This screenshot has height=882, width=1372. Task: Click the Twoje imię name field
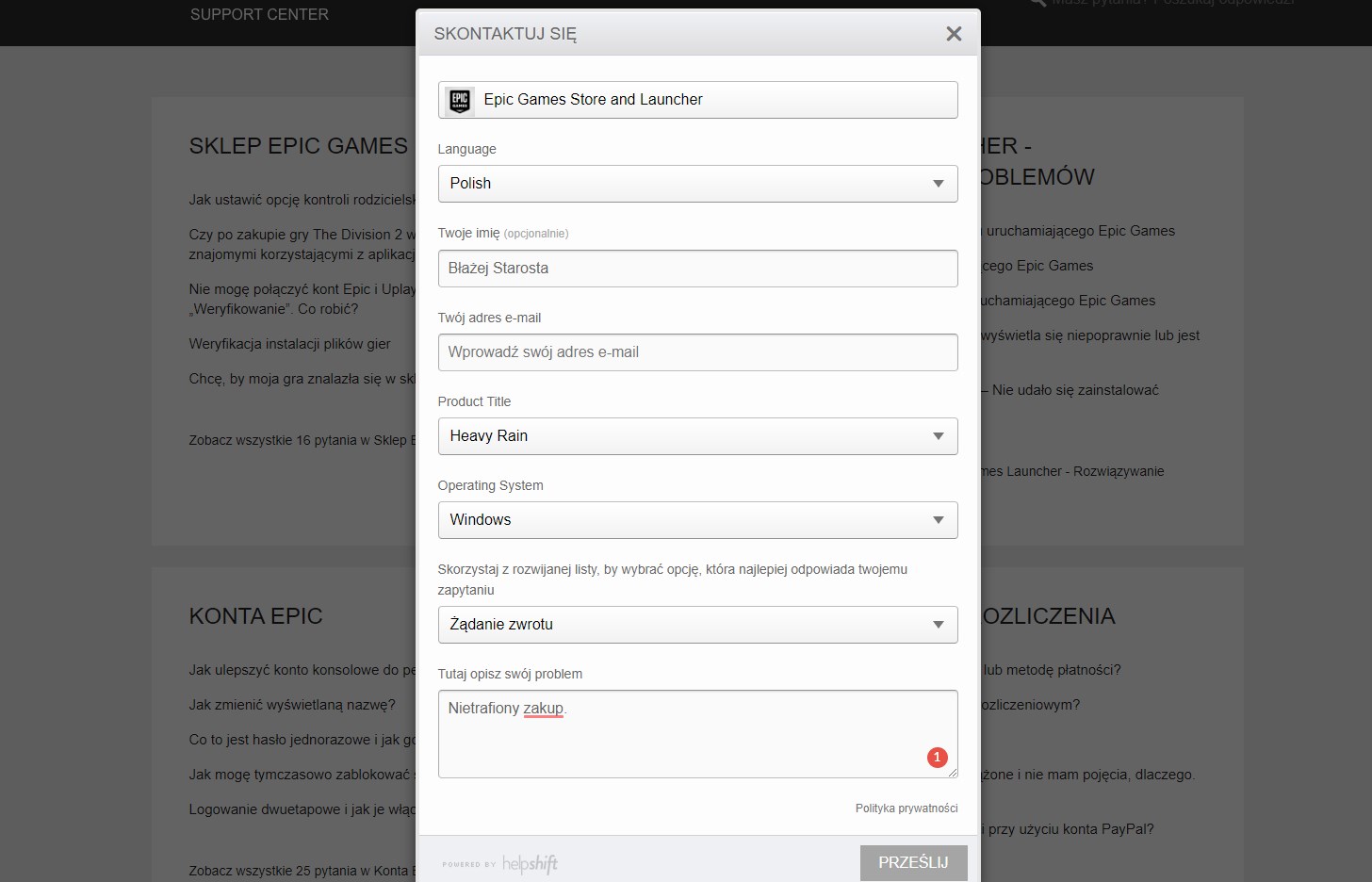[697, 269]
